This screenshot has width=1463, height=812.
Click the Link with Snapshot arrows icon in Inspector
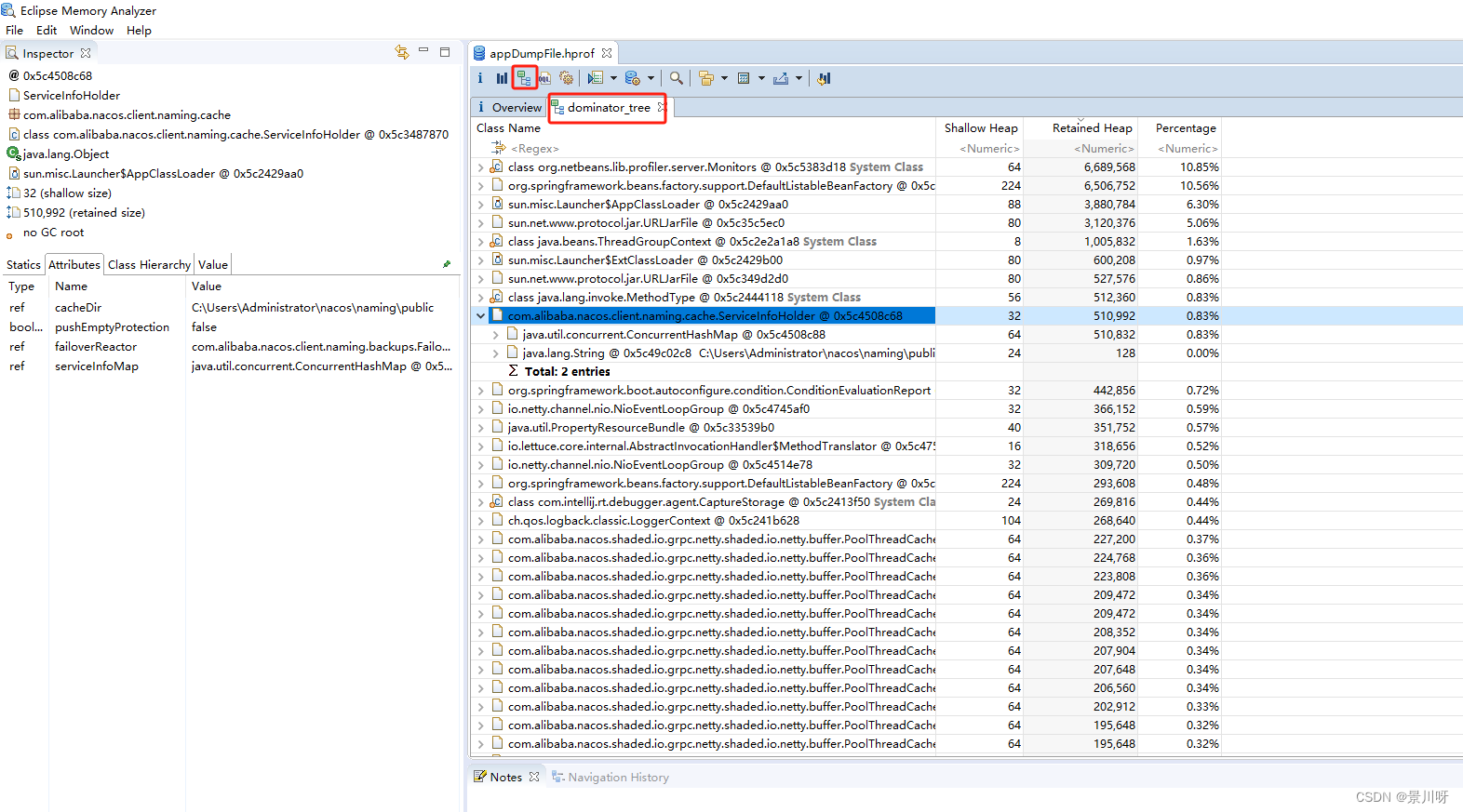coord(402,52)
